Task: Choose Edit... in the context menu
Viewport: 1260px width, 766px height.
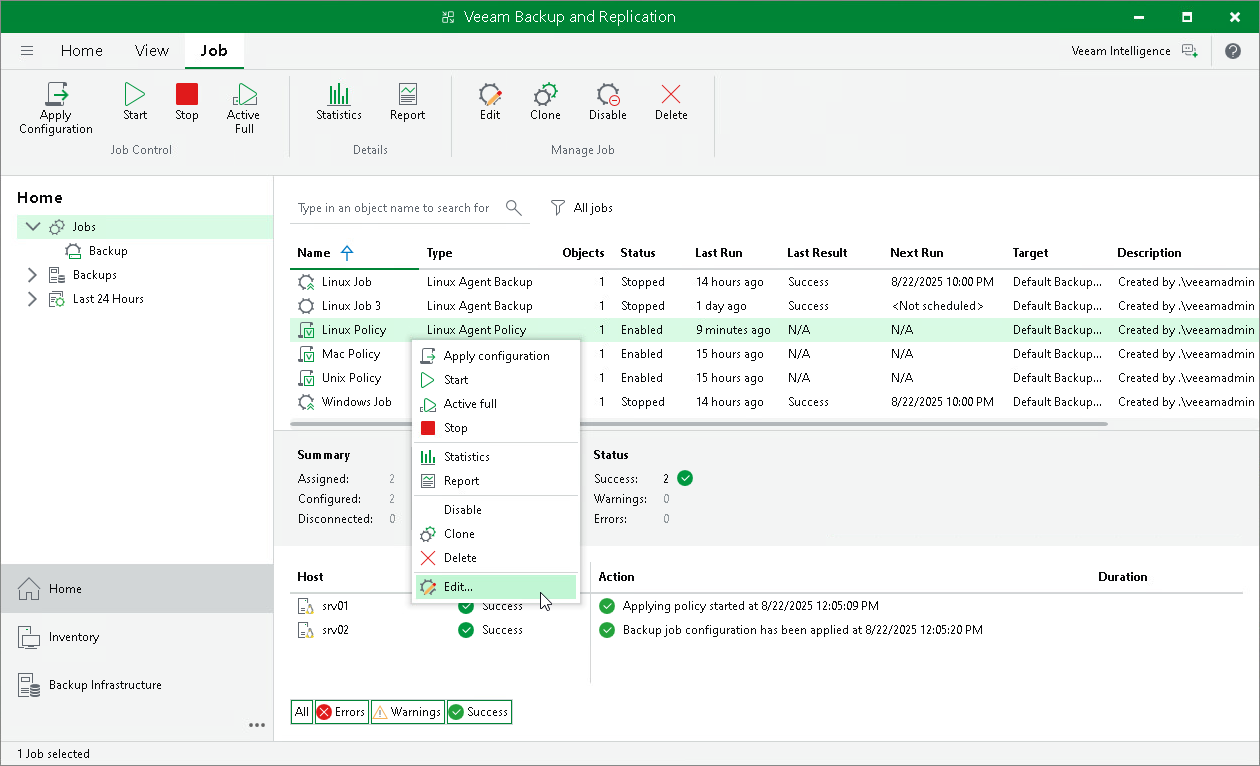Action: (496, 587)
